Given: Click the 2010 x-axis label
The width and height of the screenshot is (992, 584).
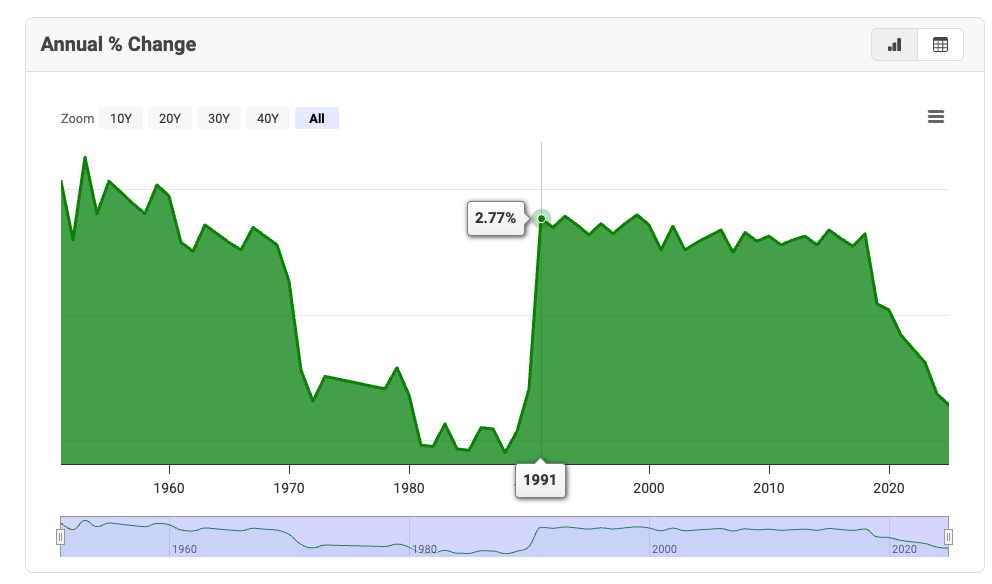Looking at the screenshot, I should [769, 488].
